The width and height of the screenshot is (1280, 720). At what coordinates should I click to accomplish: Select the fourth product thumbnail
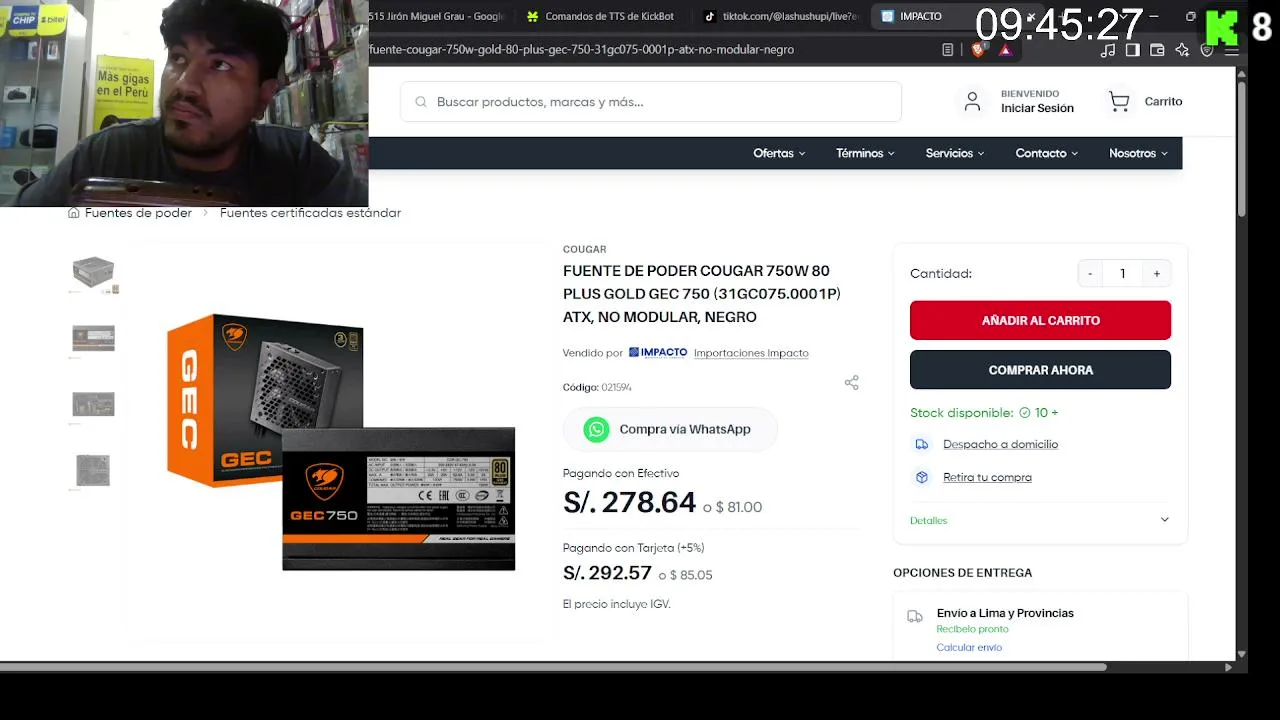point(93,471)
